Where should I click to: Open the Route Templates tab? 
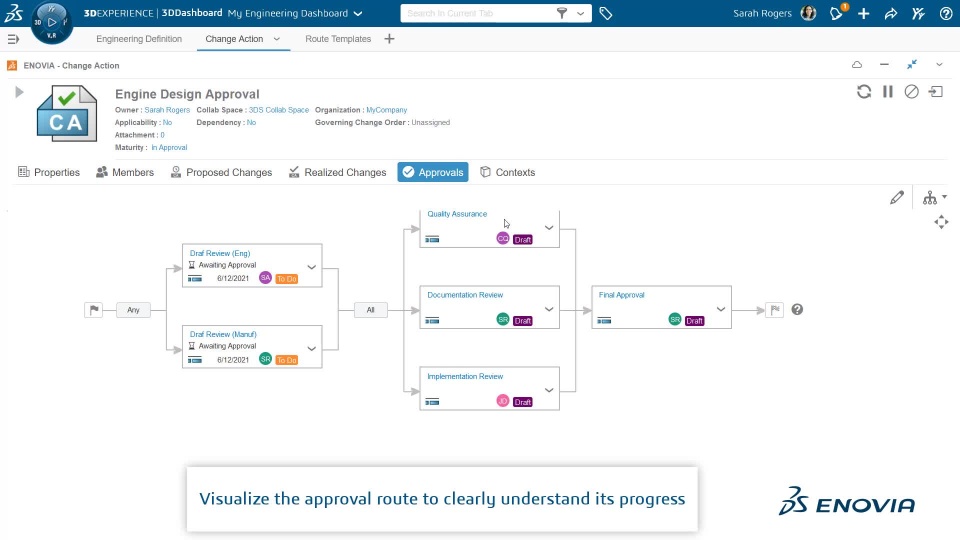338,39
